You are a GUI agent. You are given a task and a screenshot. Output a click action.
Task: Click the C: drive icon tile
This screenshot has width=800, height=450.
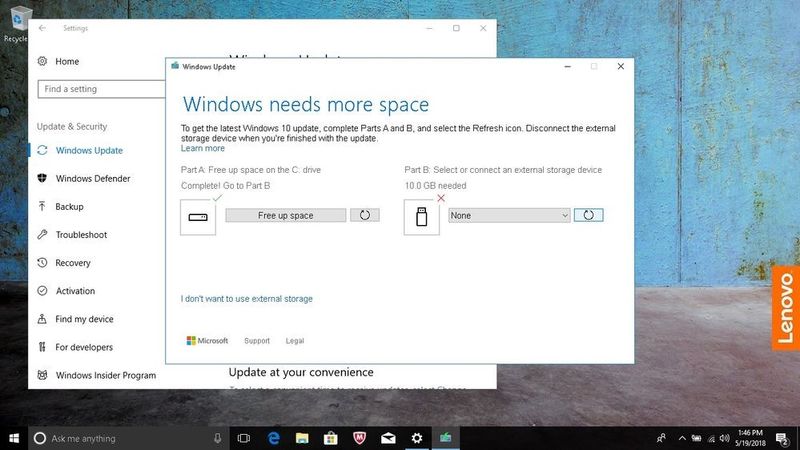click(x=198, y=217)
